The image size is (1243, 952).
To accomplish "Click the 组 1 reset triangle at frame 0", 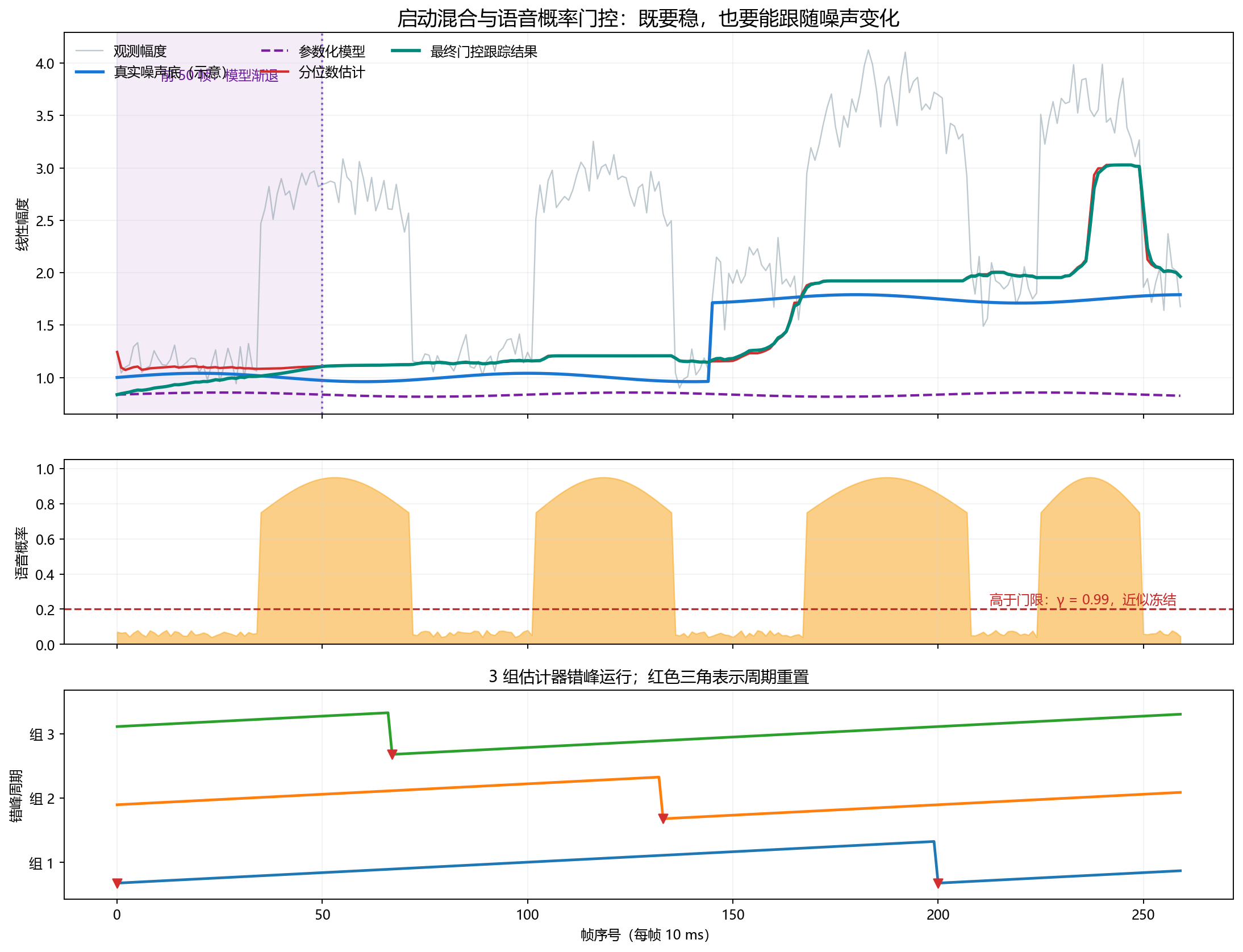I will pyautogui.click(x=117, y=883).
